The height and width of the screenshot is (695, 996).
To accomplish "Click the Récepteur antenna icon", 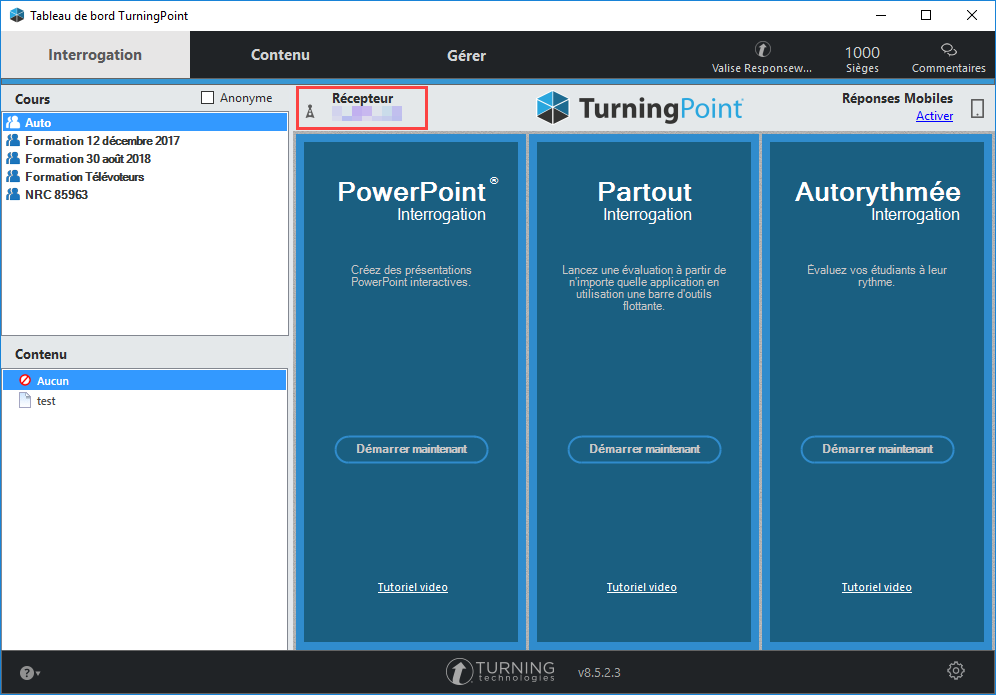I will 310,112.
